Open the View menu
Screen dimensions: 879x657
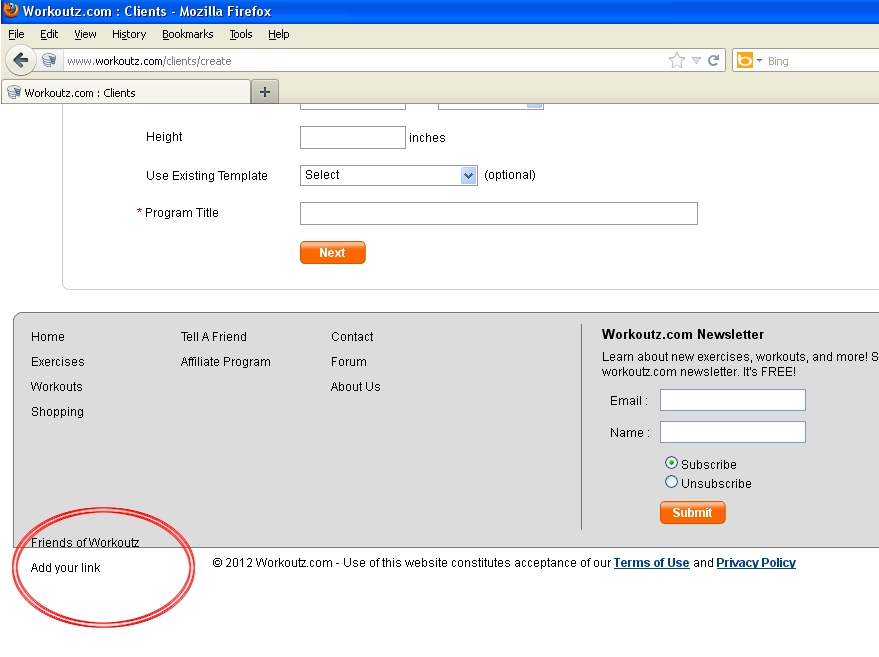[x=85, y=34]
